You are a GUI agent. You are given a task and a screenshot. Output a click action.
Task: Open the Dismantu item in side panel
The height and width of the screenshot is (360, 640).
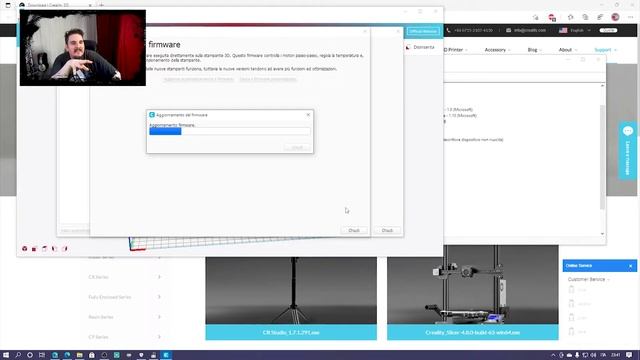click(420, 47)
